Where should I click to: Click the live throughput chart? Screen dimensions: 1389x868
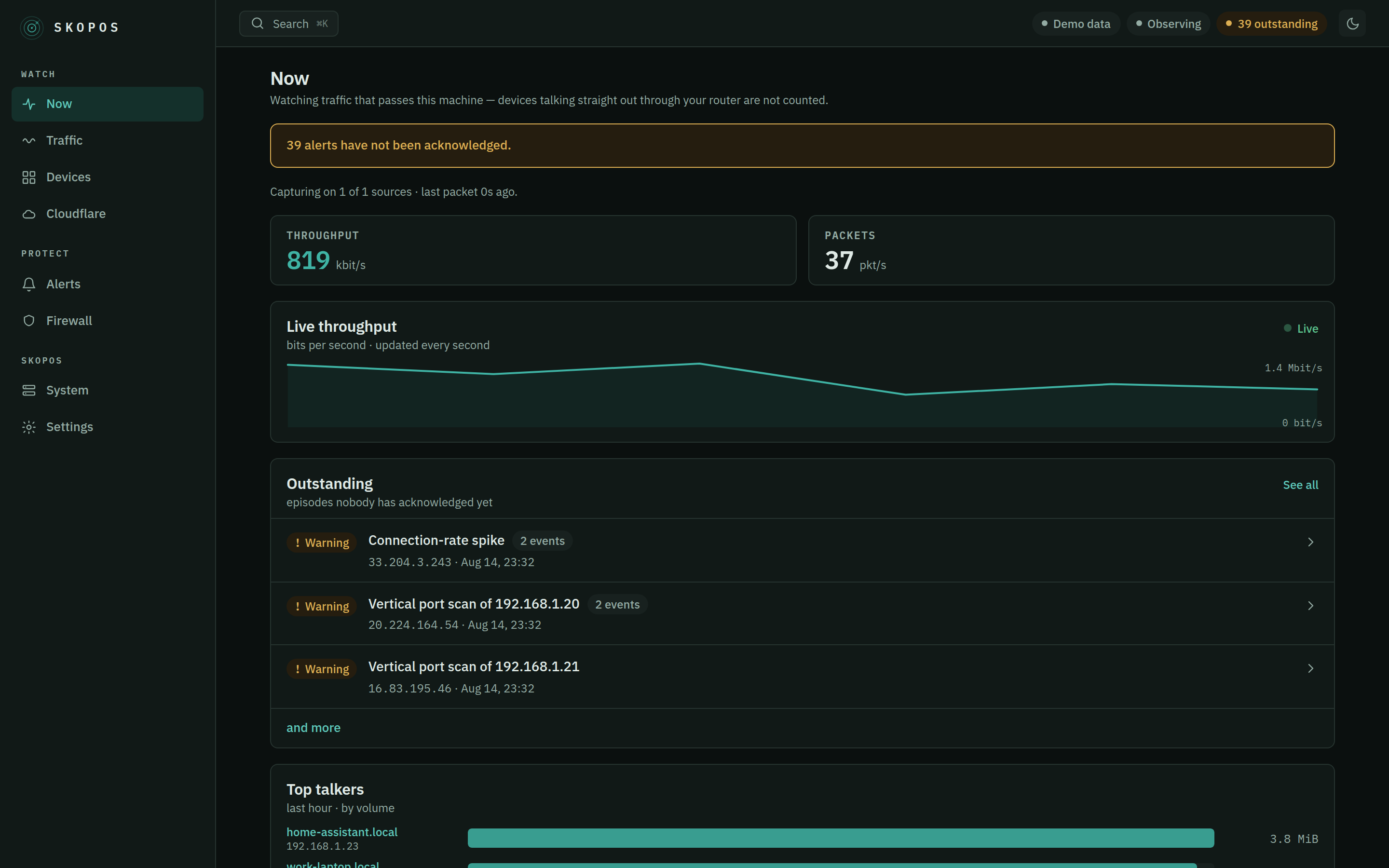802,395
